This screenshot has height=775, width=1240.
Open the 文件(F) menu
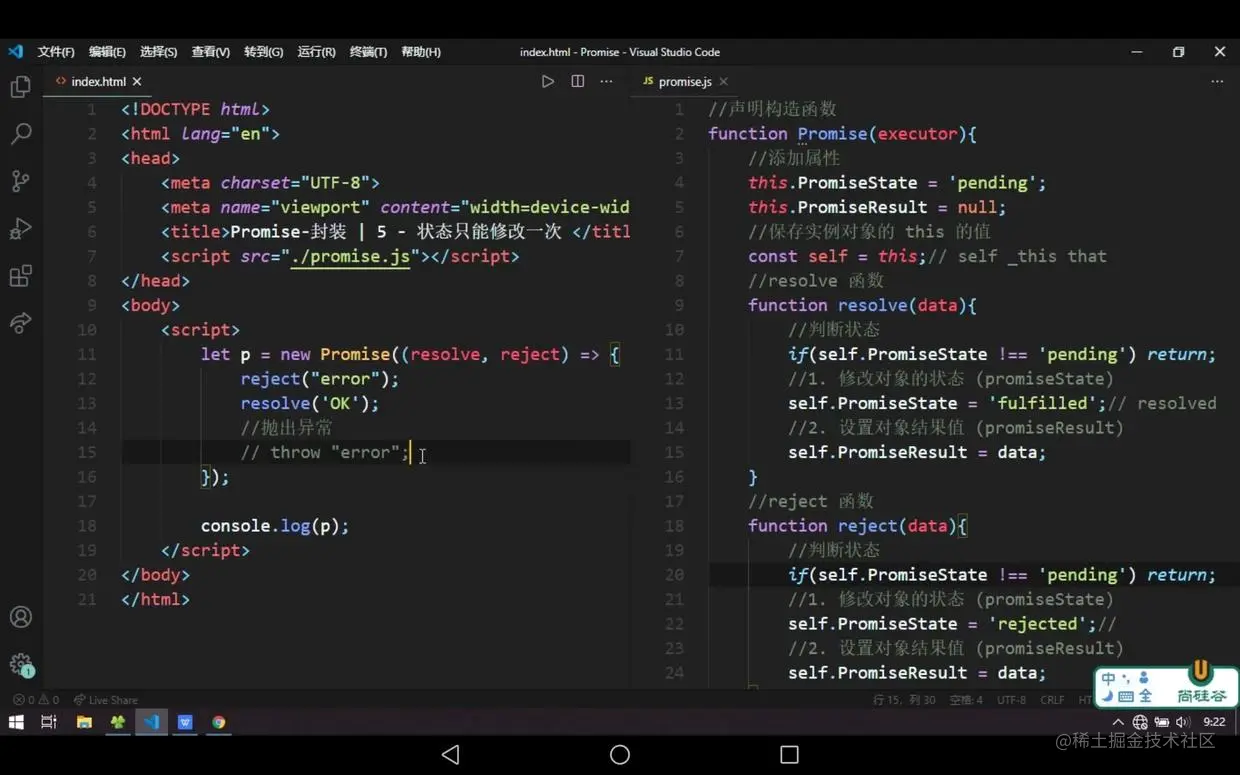pos(56,52)
